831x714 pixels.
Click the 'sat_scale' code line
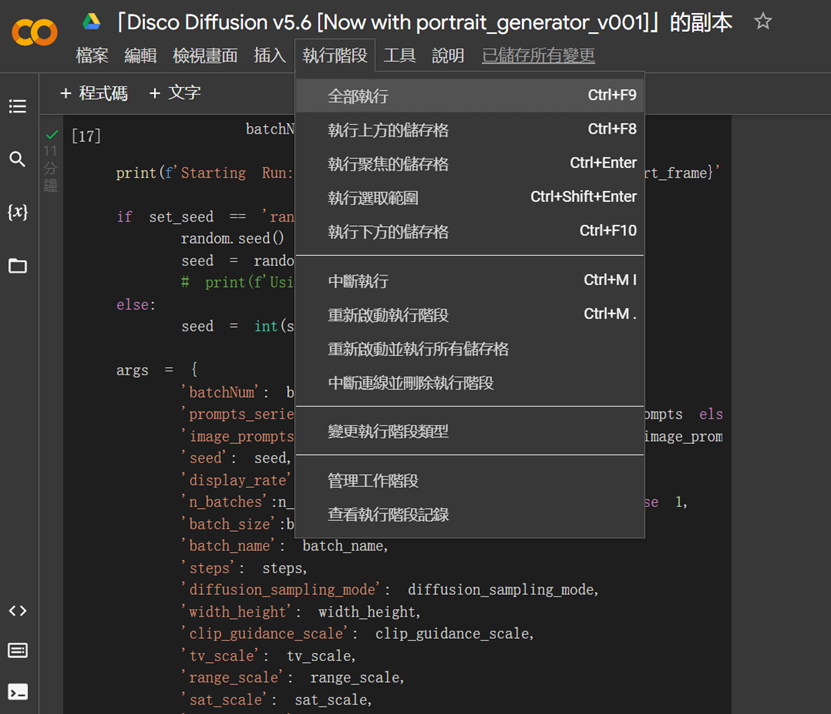[x=277, y=700]
